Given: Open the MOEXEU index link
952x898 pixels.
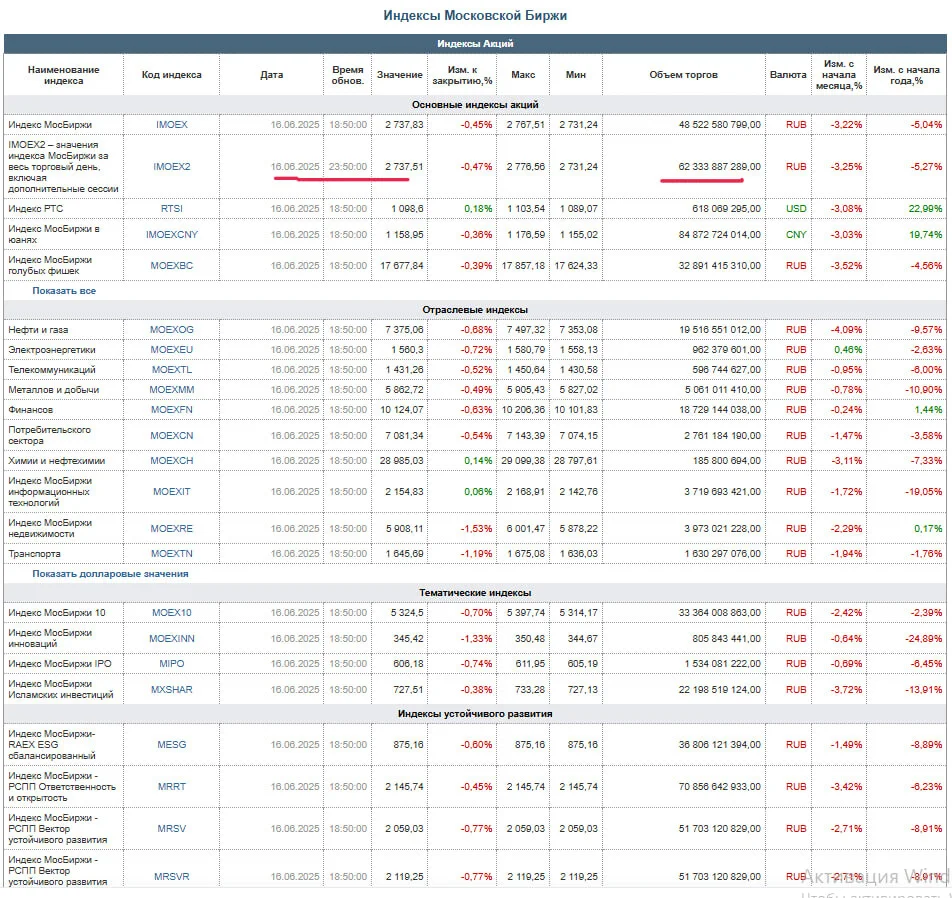Looking at the screenshot, I should coord(172,350).
